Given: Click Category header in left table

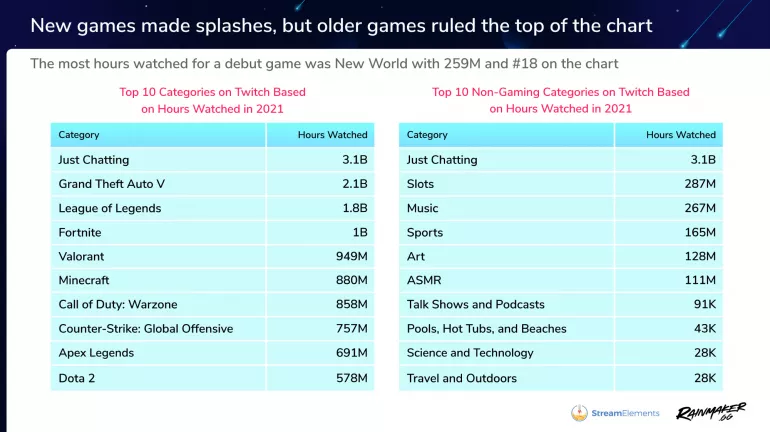Looking at the screenshot, I should tap(79, 135).
